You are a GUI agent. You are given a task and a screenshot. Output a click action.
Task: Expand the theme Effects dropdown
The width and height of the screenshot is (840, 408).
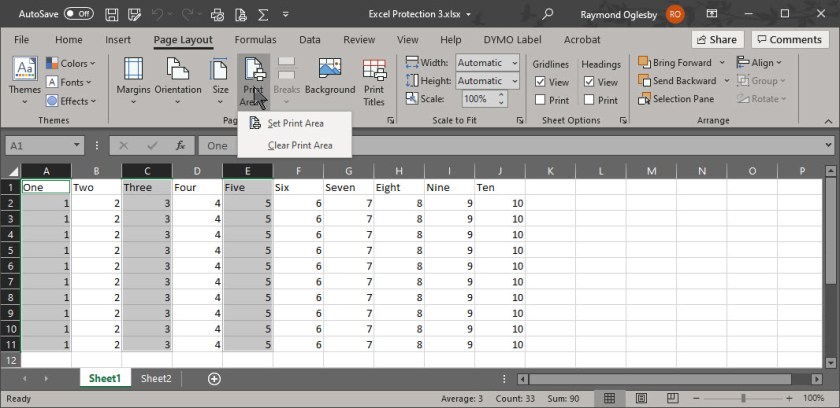[71, 101]
